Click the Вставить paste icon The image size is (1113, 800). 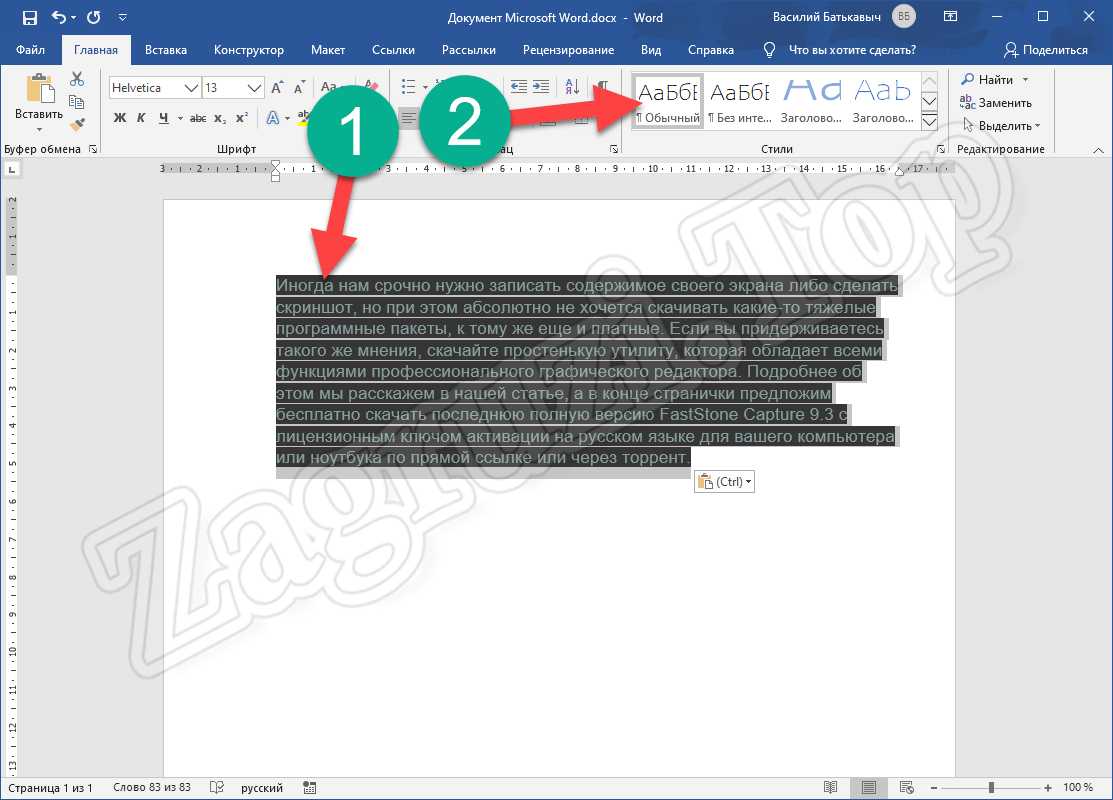pyautogui.click(x=40, y=89)
